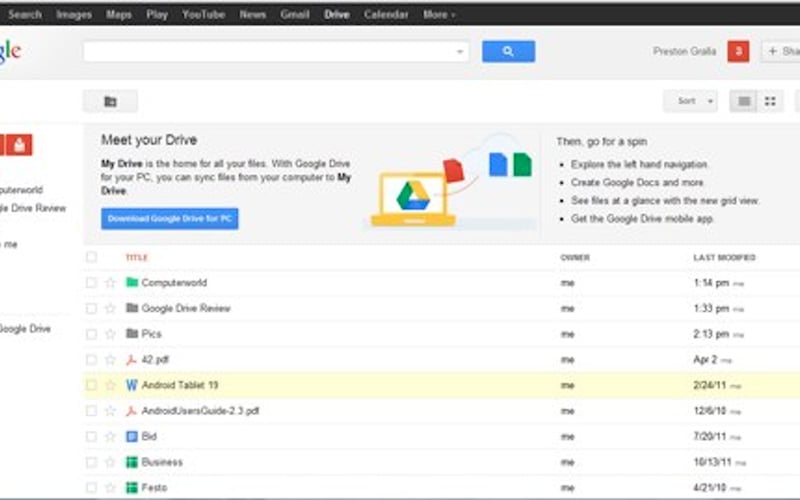Open the AndroidUsersGuide-2.3.pdf title link
The image size is (800, 500).
[201, 411]
